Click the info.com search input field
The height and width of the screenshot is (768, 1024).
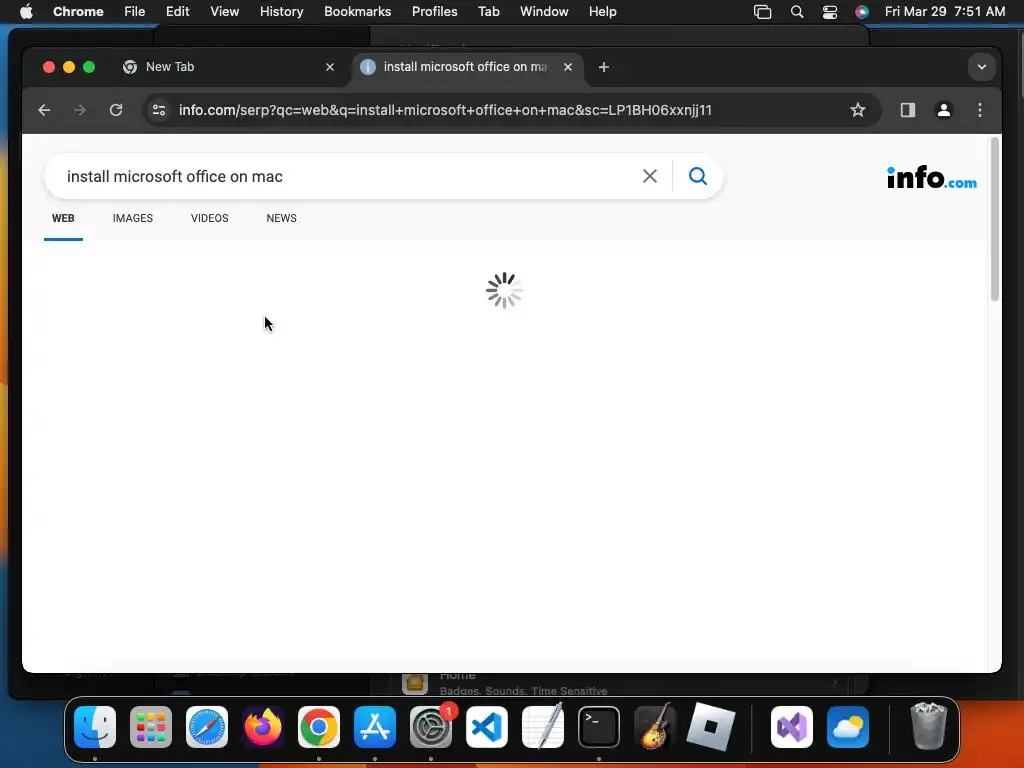click(x=346, y=176)
